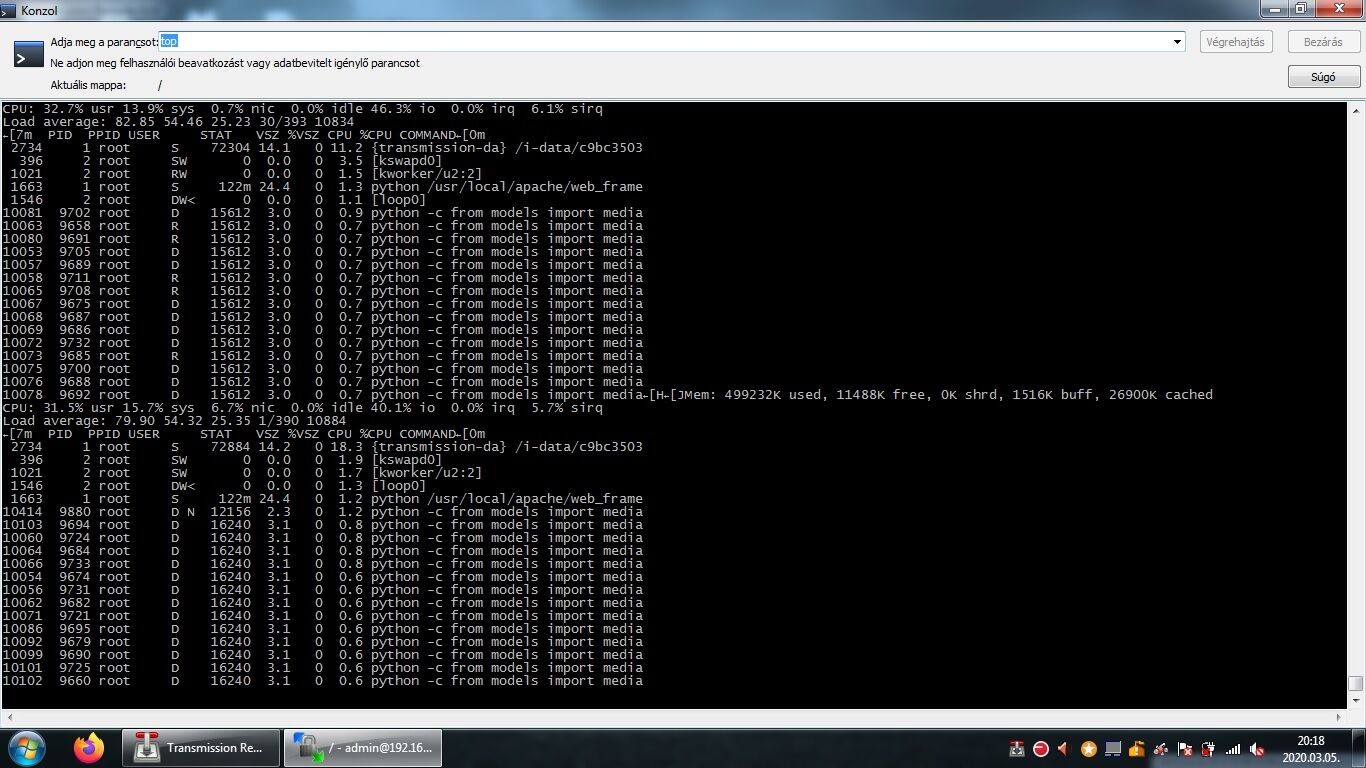This screenshot has width=1366, height=768.
Task: Click the Bezárás button
Action: point(1323,42)
